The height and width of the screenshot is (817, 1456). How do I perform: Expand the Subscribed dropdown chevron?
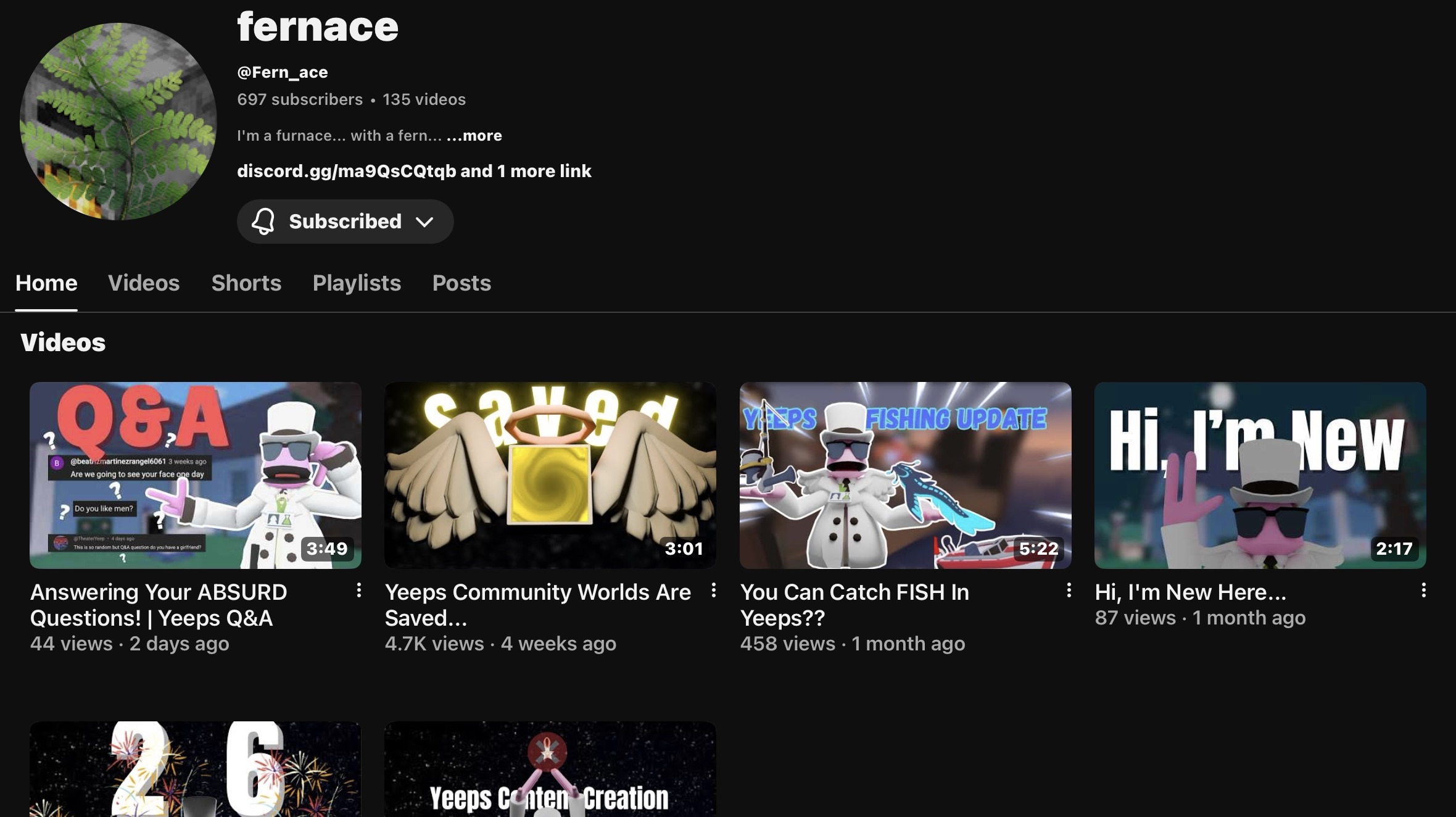(424, 222)
